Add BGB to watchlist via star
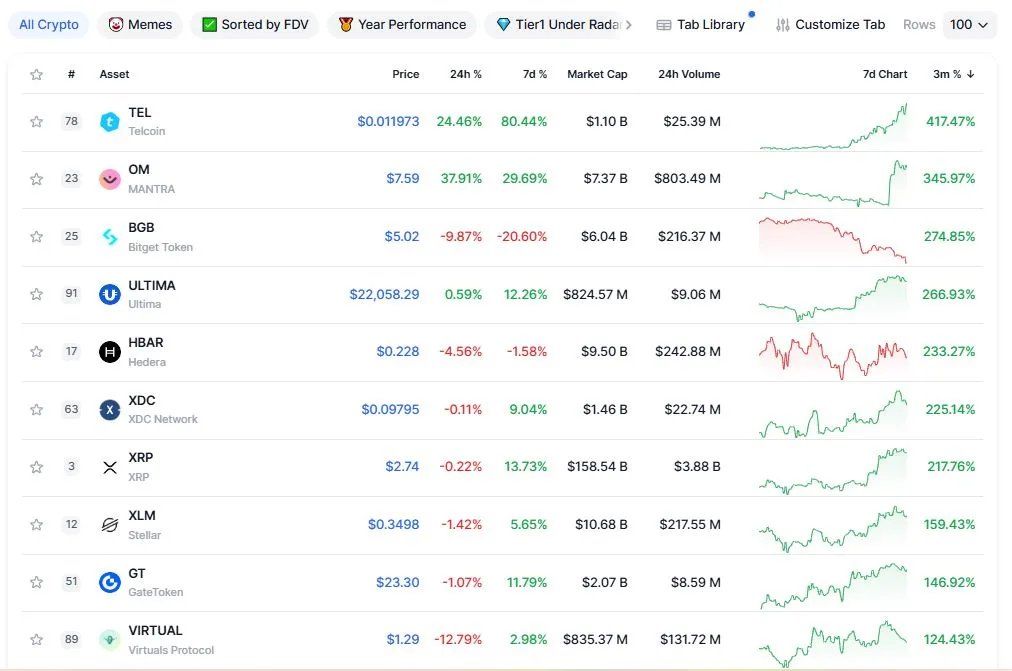 coord(37,237)
